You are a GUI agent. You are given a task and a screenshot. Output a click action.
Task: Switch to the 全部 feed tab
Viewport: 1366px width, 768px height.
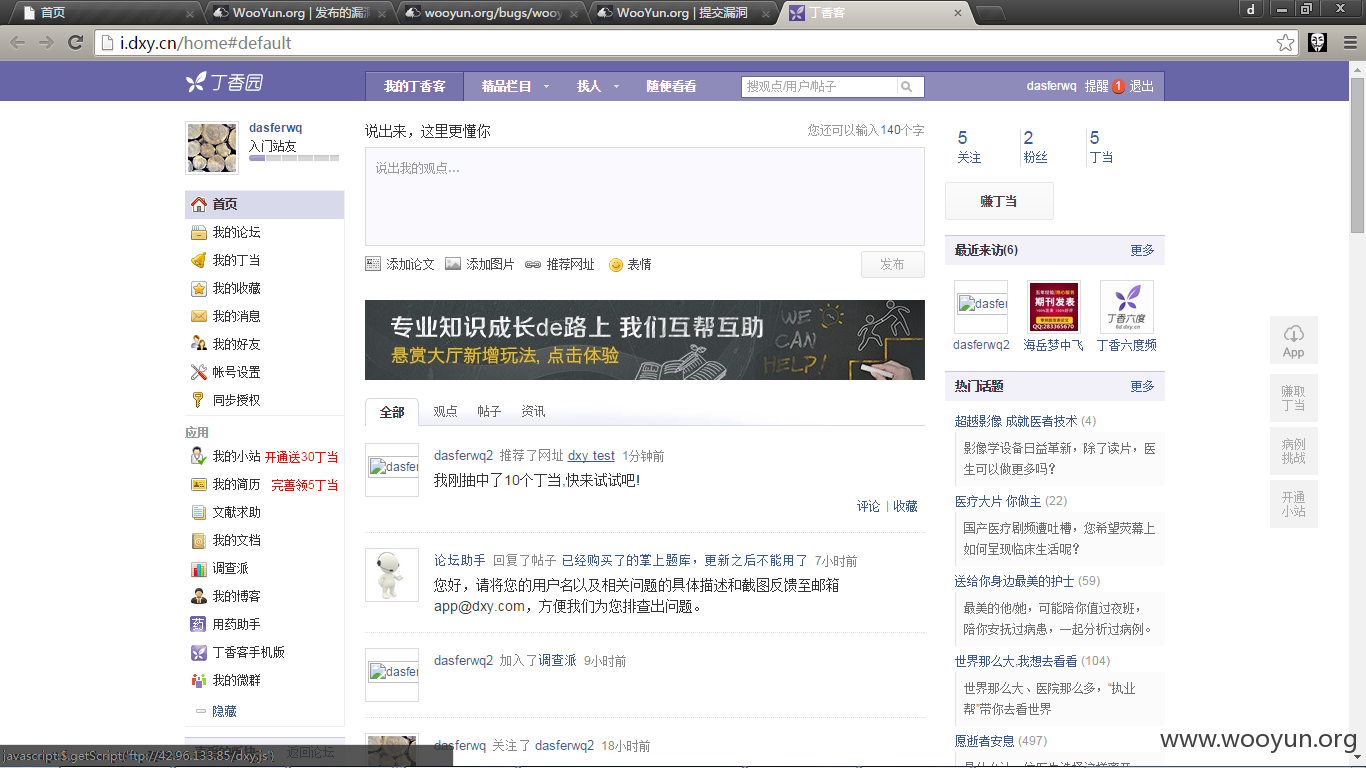click(392, 412)
